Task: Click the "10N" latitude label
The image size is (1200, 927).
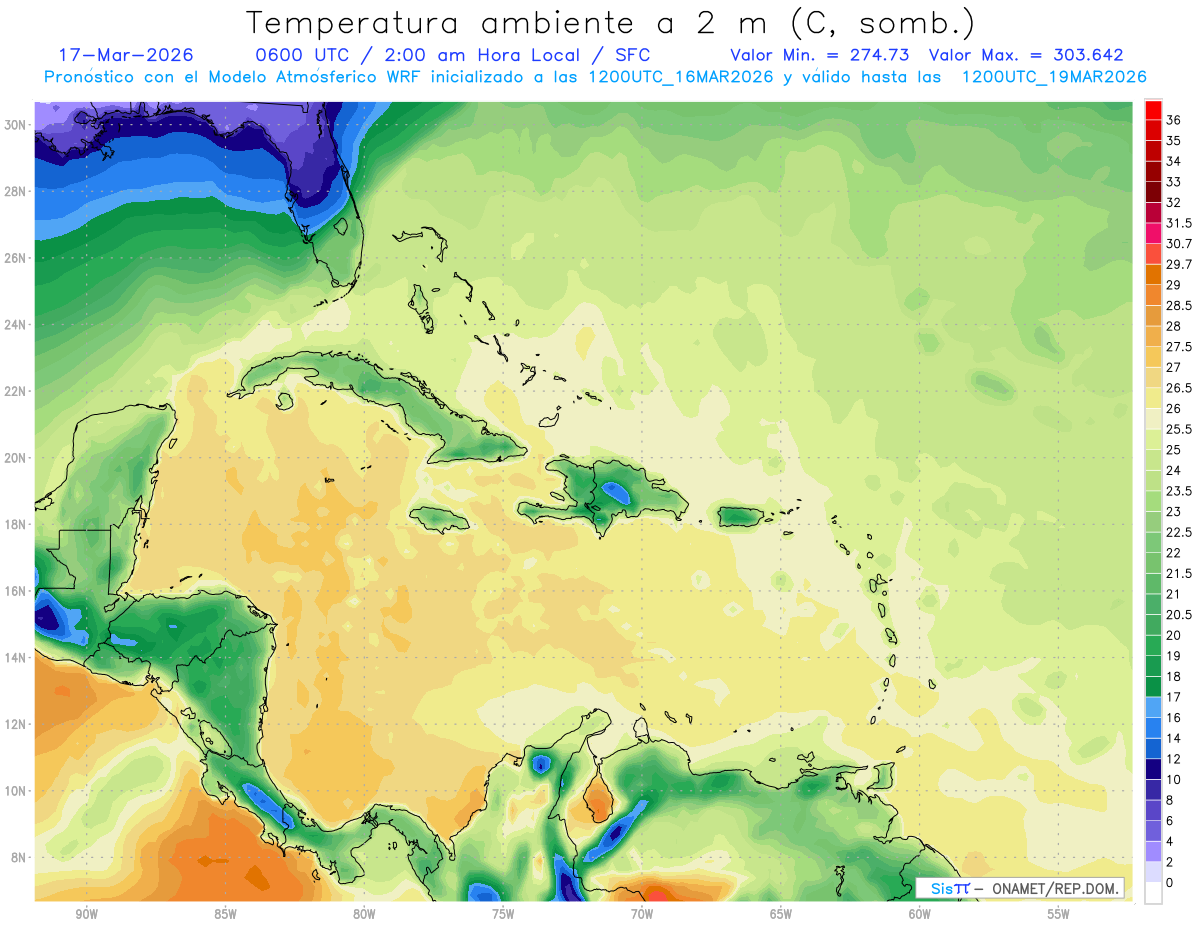Action: (x=16, y=791)
